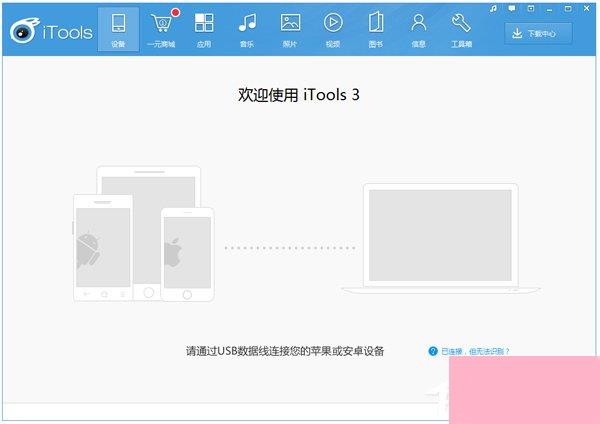
Task: Click the small music note icon in title bar
Action: 494,8
